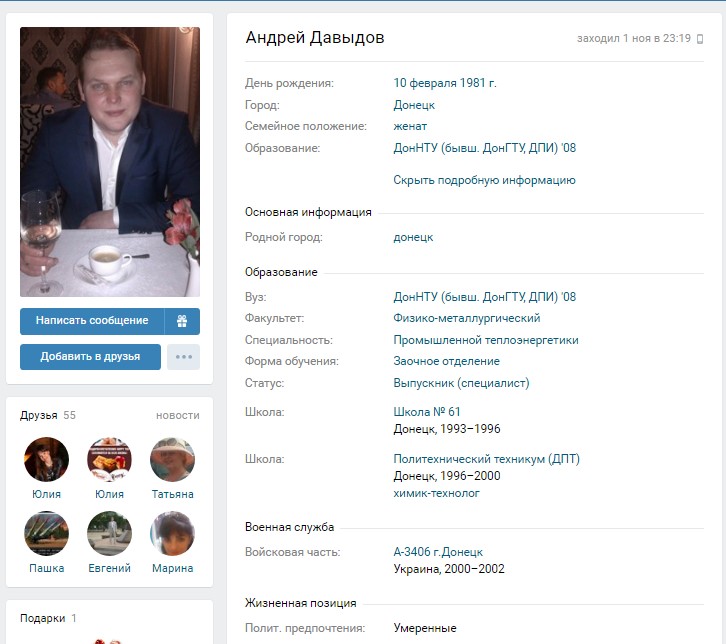This screenshot has width=726, height=644.
Task: Click the city Донецк link
Action: pyautogui.click(x=414, y=105)
